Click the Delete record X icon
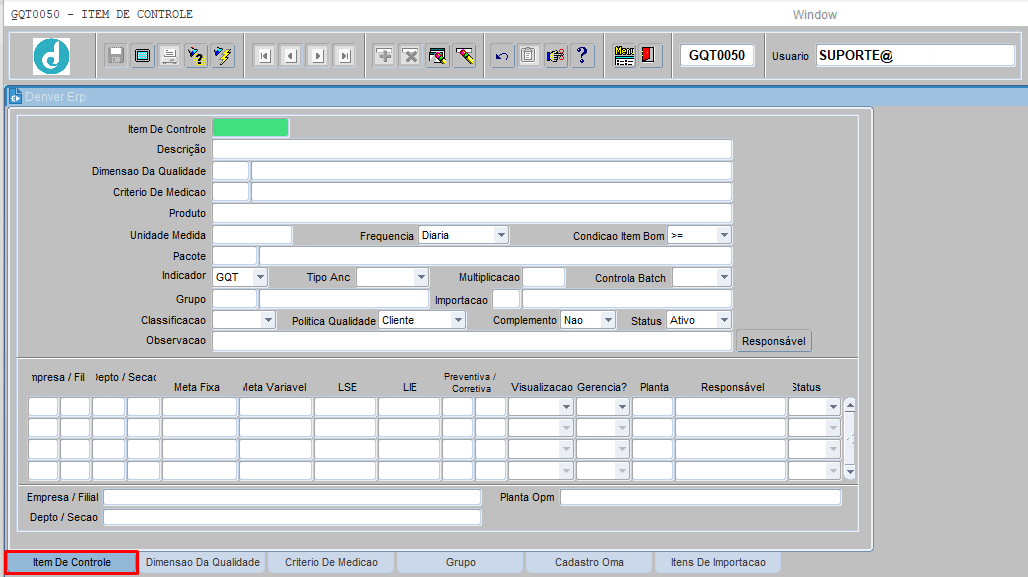1028x577 pixels. pyautogui.click(x=410, y=56)
